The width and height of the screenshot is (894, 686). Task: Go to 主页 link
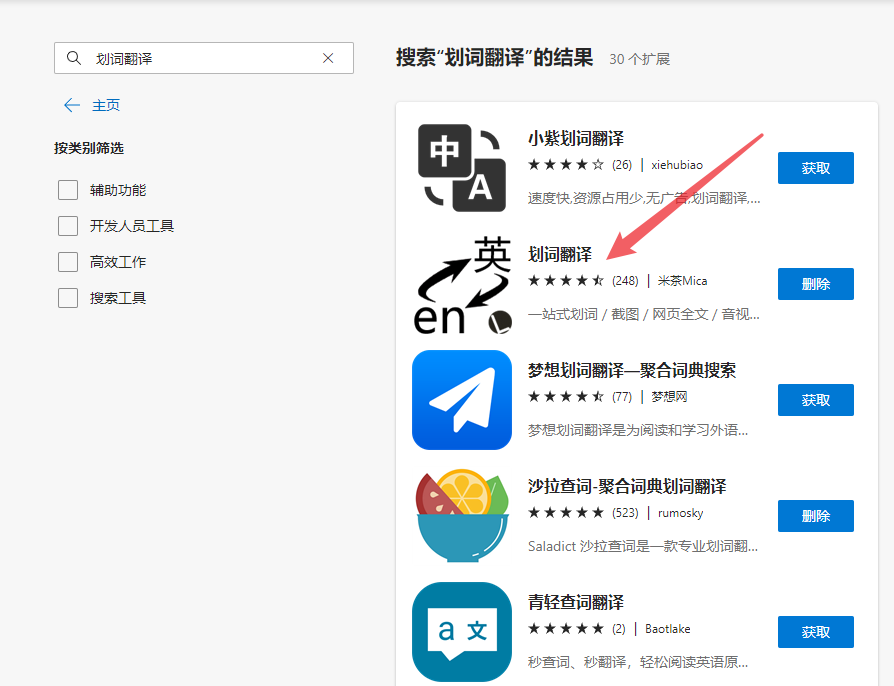pos(106,105)
